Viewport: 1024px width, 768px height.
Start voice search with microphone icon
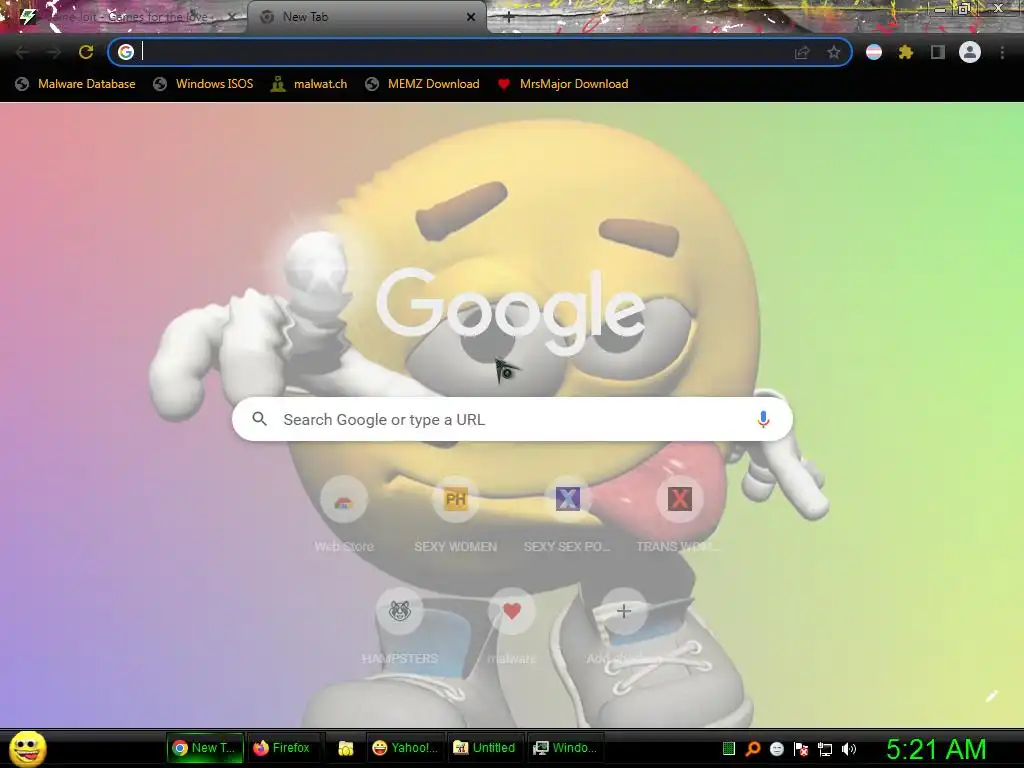[x=763, y=419]
